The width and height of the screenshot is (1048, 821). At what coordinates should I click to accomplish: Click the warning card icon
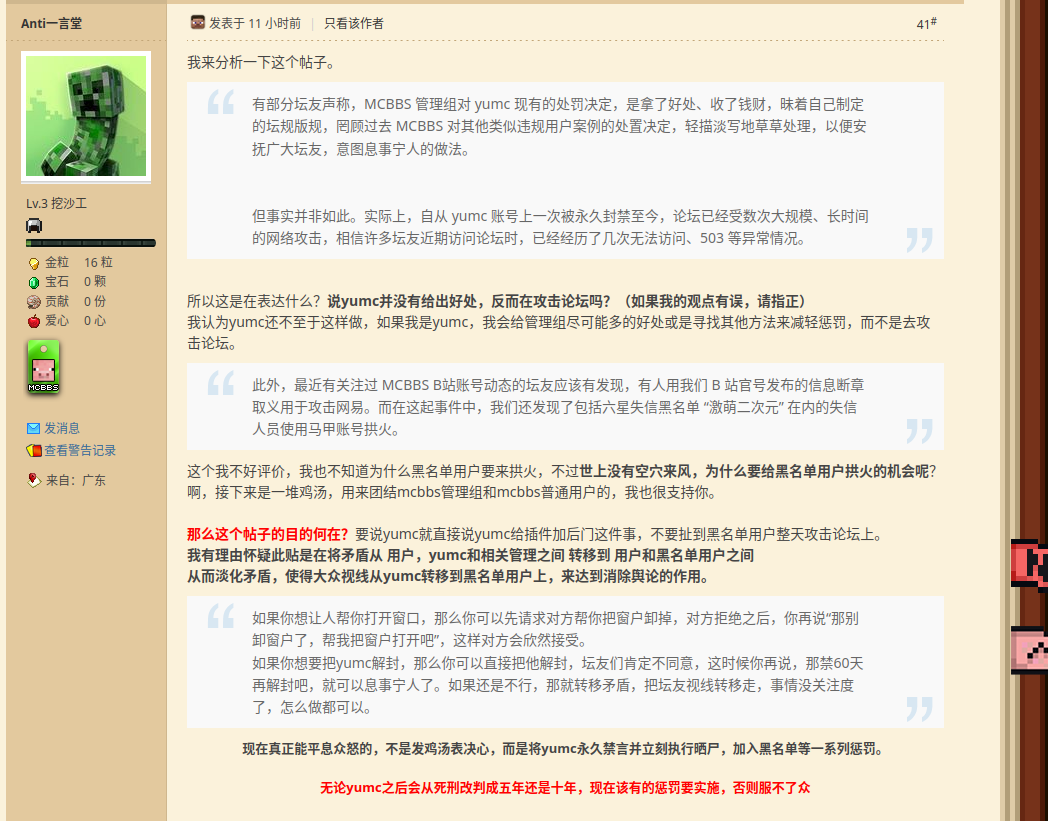coord(33,450)
